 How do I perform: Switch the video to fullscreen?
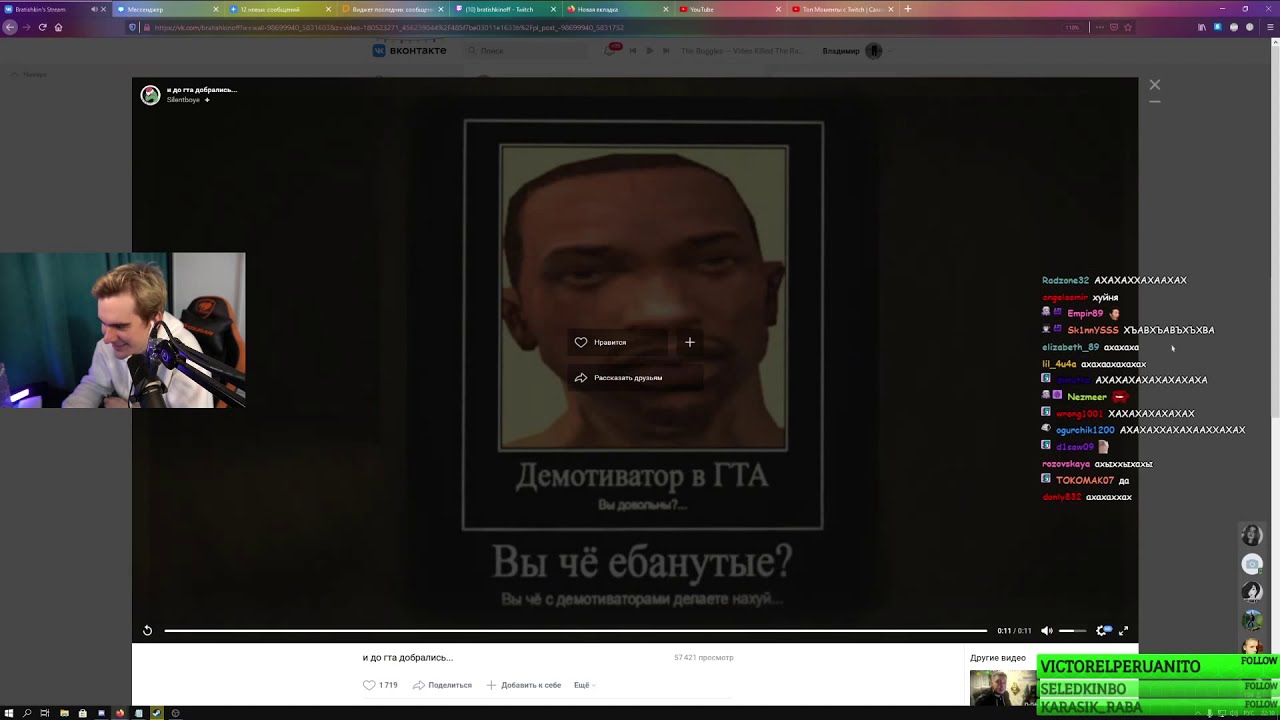[1123, 630]
